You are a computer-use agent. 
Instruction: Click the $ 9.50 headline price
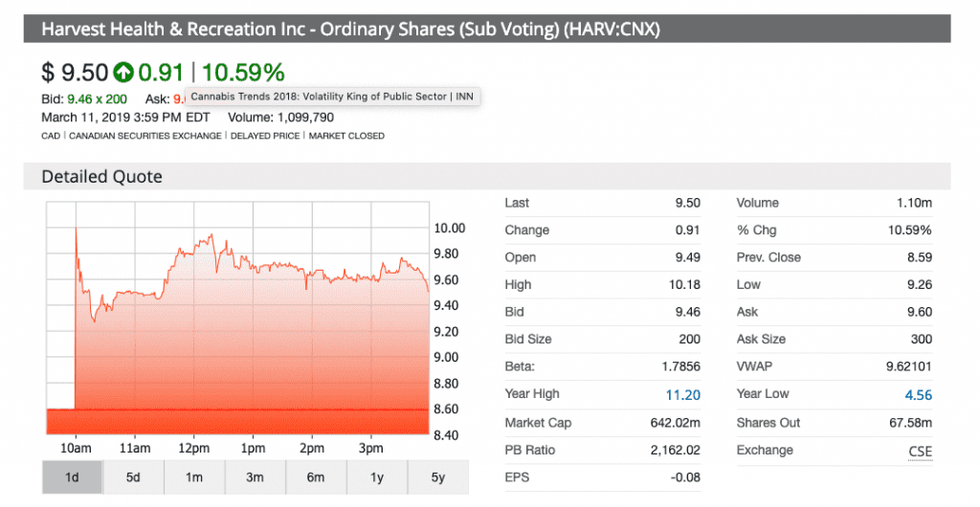pos(73,72)
